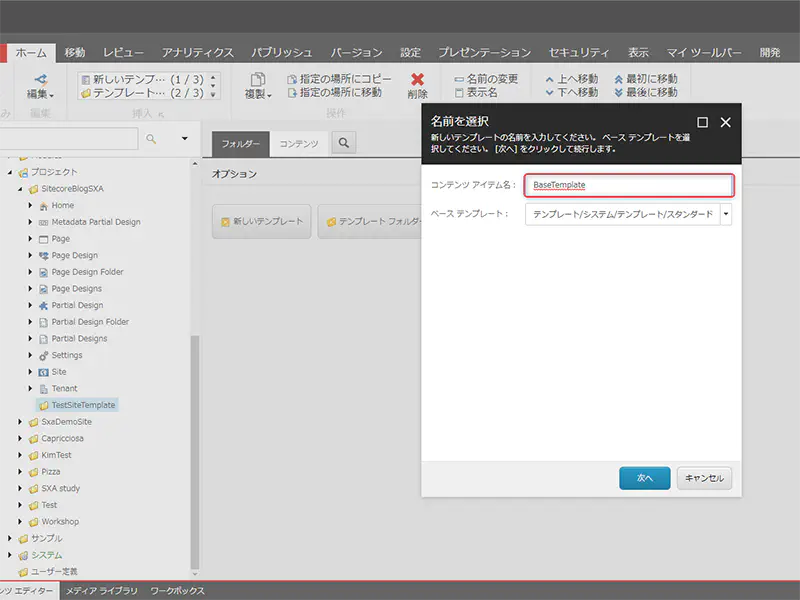Switch to the ホーム ribbon tab
This screenshot has width=800, height=600.
tap(31, 53)
